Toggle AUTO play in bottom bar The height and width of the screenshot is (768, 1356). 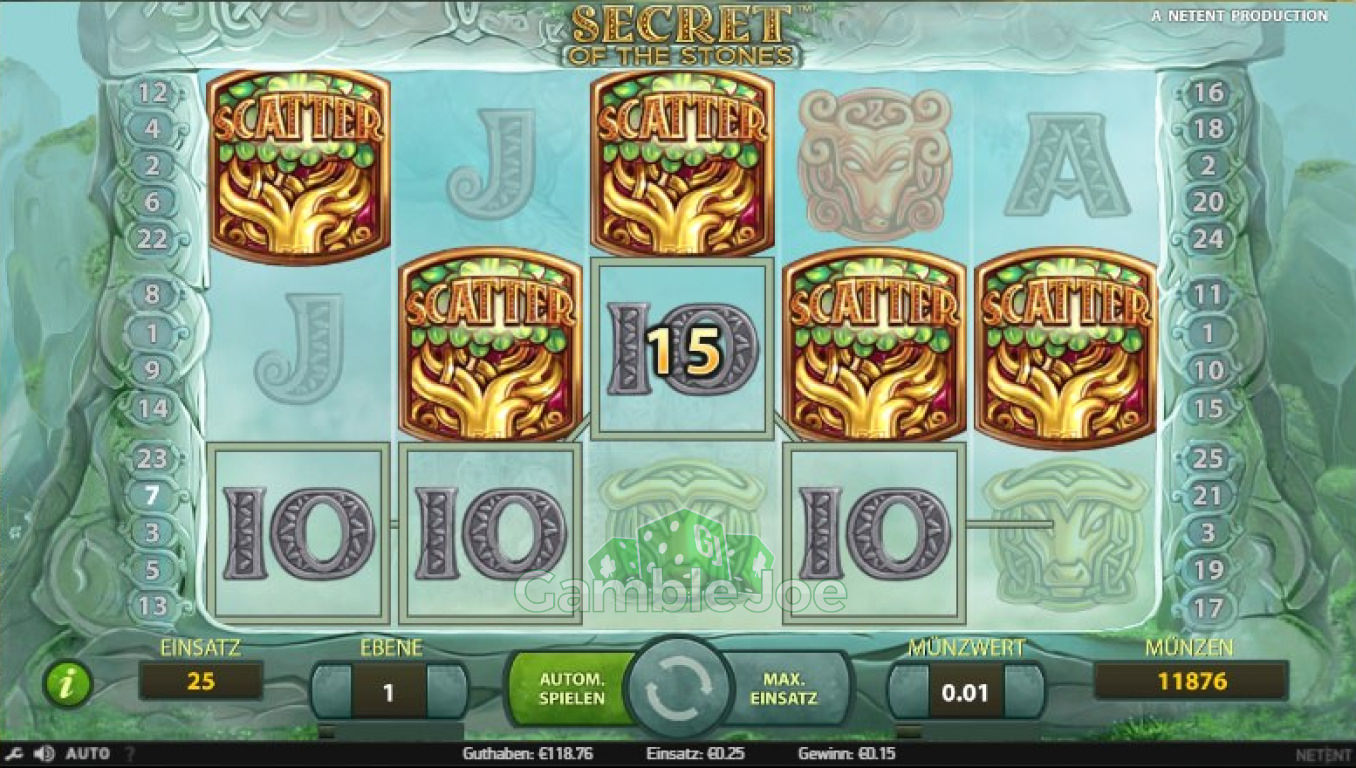[88, 754]
